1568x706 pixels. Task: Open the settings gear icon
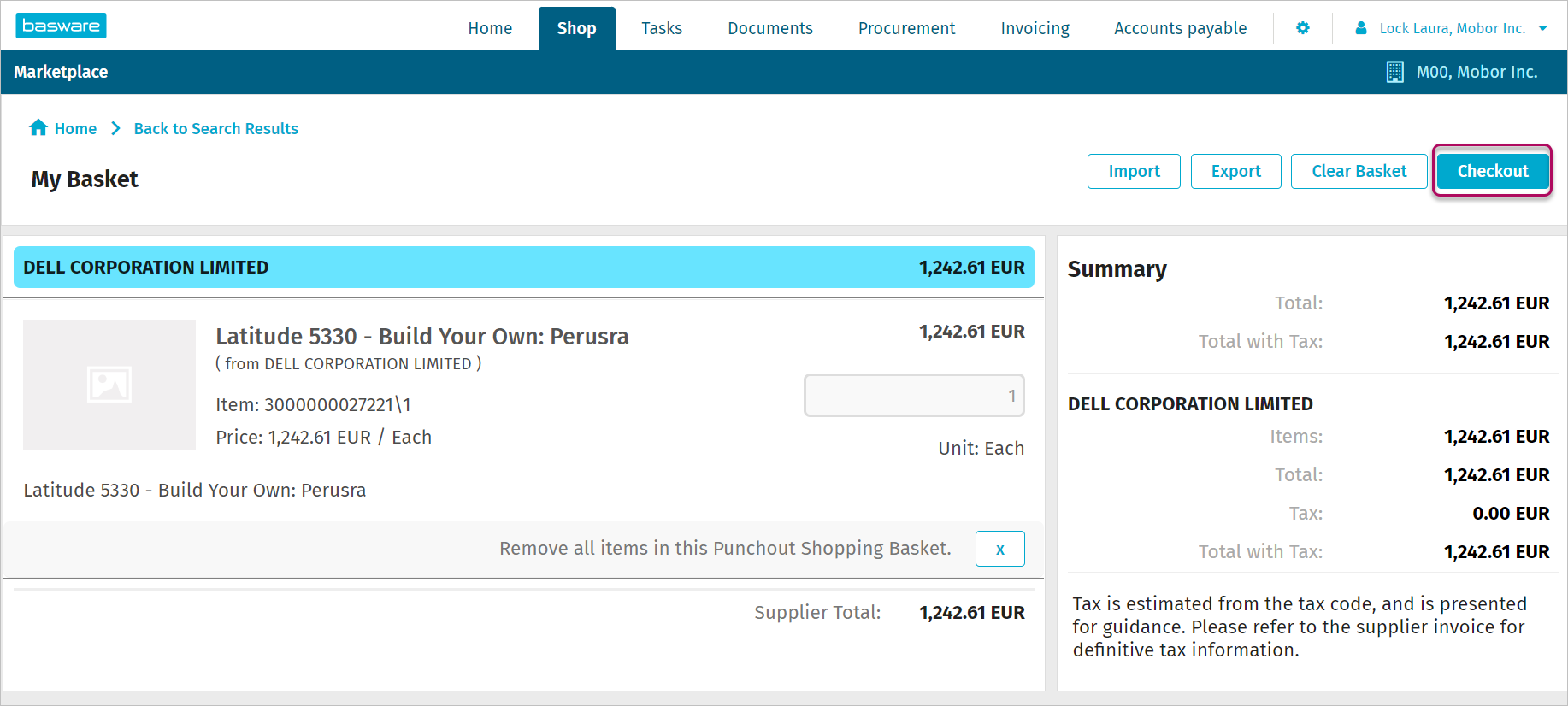(x=1303, y=28)
